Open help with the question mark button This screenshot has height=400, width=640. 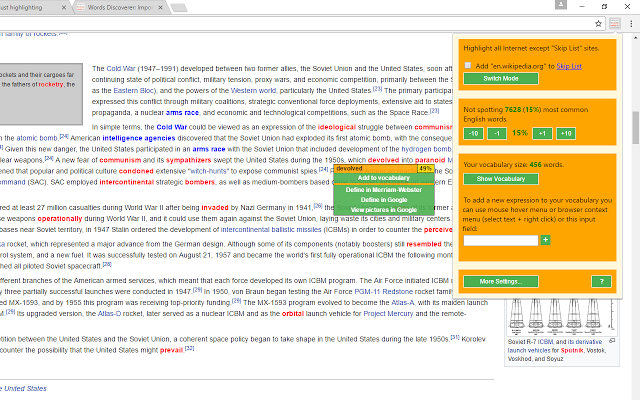tap(601, 281)
